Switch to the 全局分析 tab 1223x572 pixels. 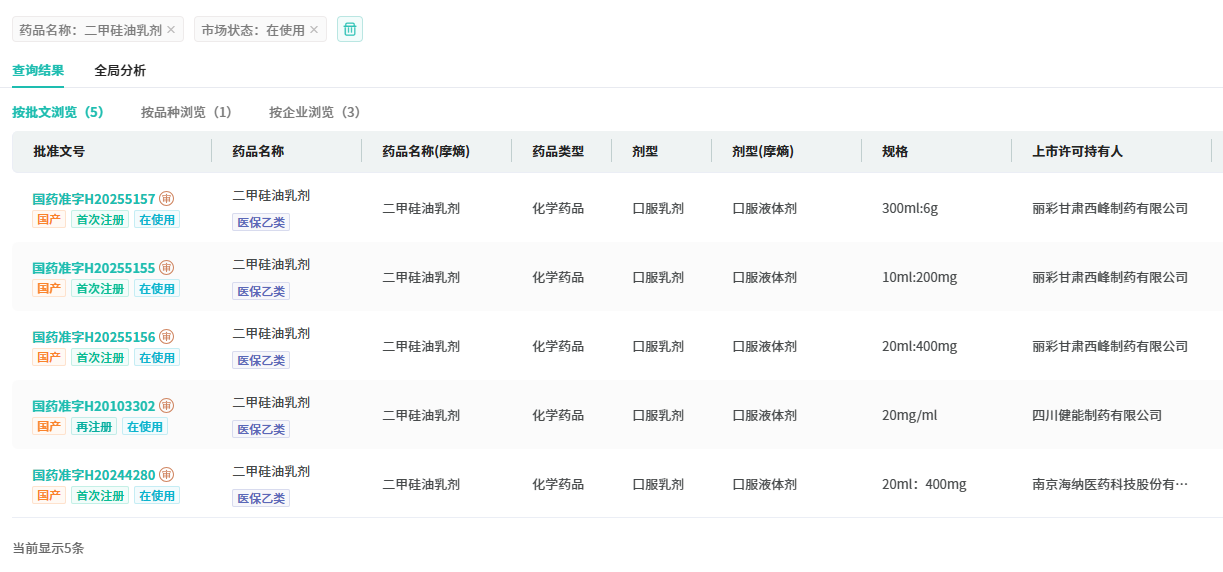click(x=120, y=70)
